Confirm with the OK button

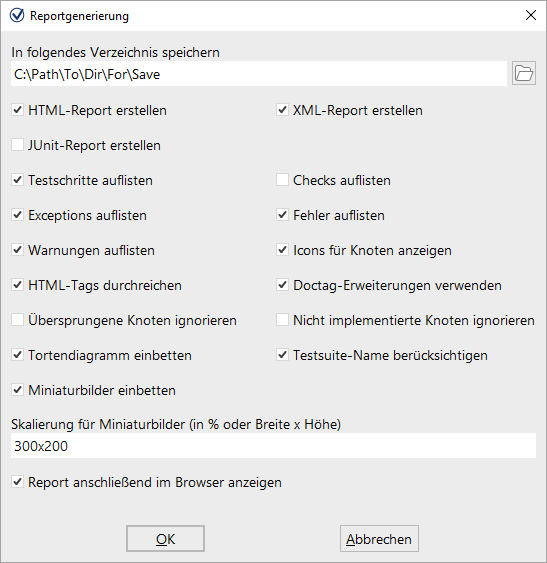pos(165,539)
